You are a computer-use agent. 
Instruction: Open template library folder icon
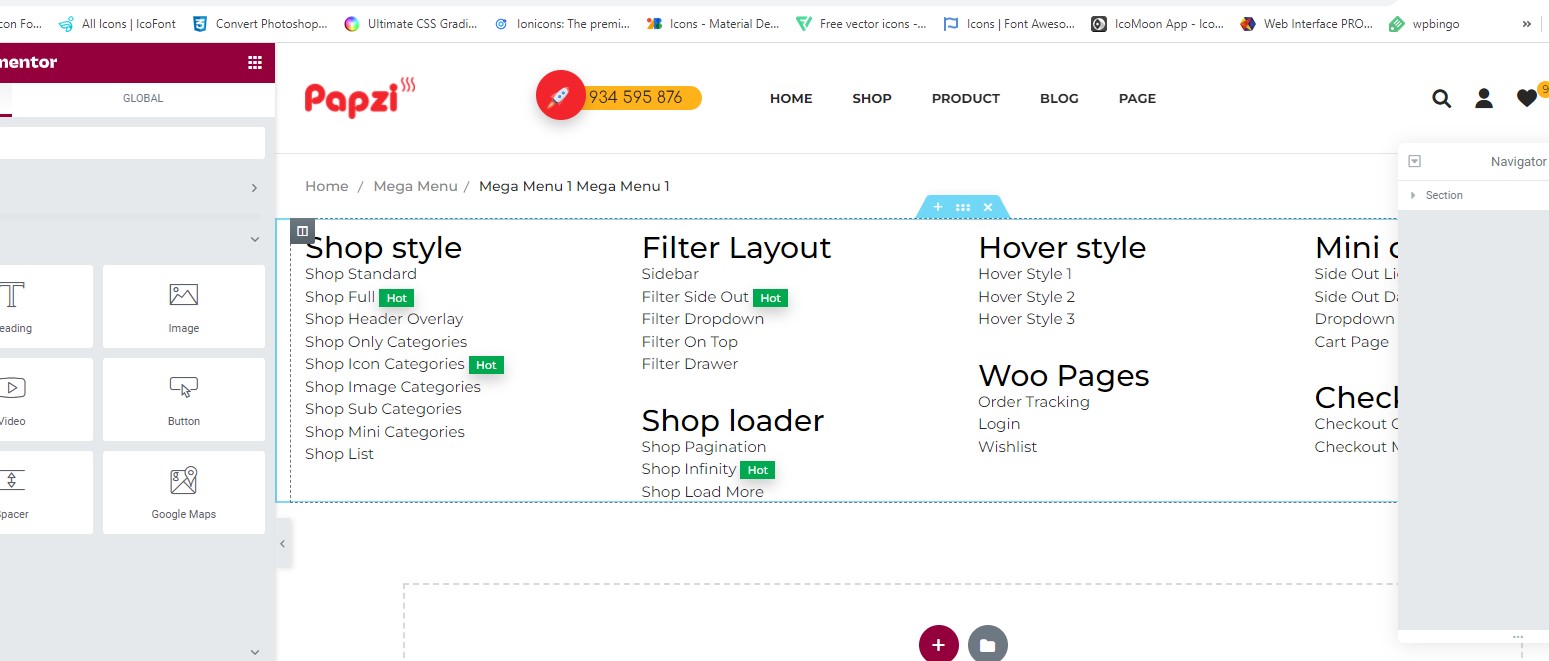tap(987, 645)
